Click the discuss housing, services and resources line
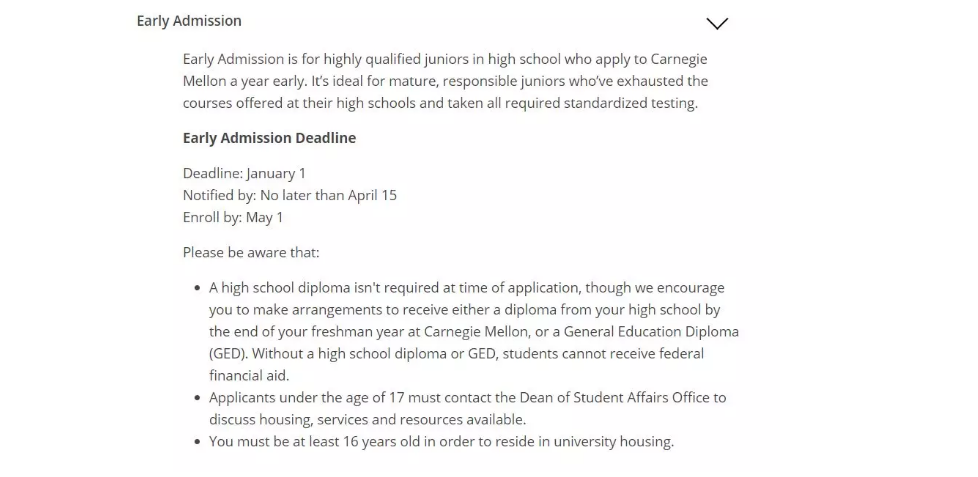 coord(367,419)
